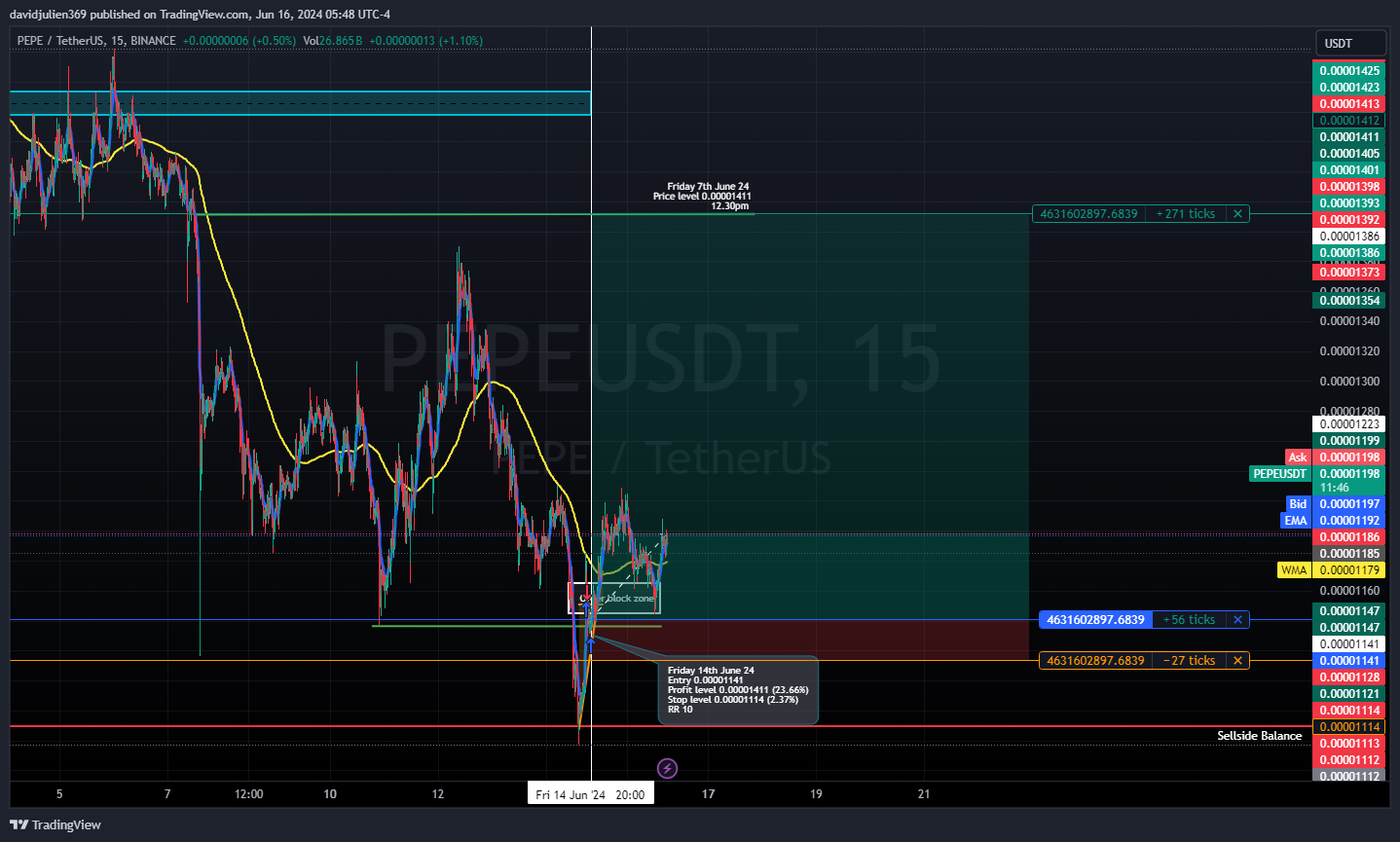This screenshot has width=1400, height=842.
Task: Select orange quantity label on -27 ticks line
Action: point(1095,660)
